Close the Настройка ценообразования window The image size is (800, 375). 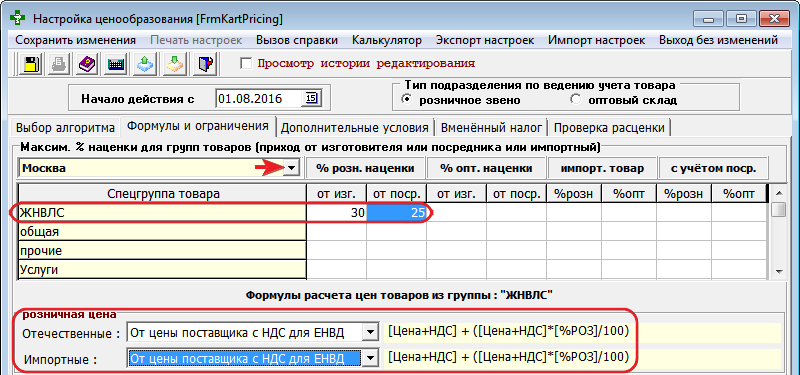coord(773,19)
